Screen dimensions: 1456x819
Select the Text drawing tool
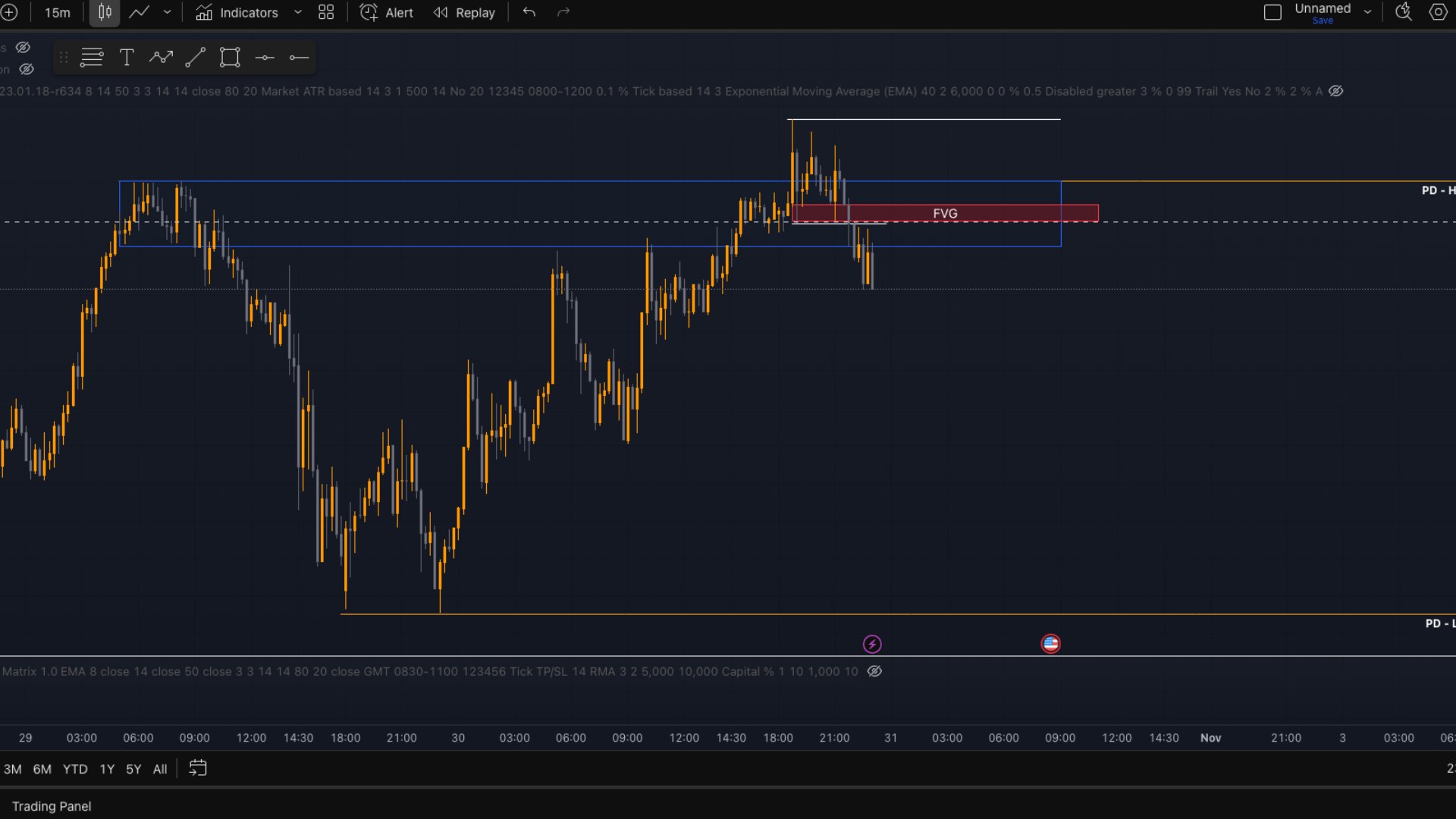click(127, 58)
